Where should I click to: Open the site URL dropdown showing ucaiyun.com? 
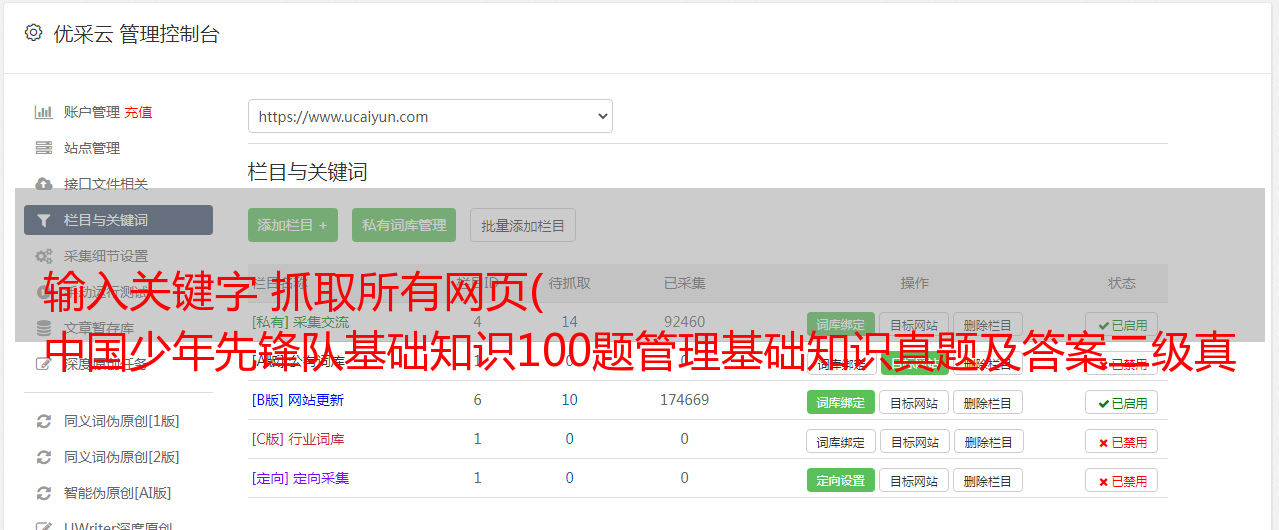430,116
